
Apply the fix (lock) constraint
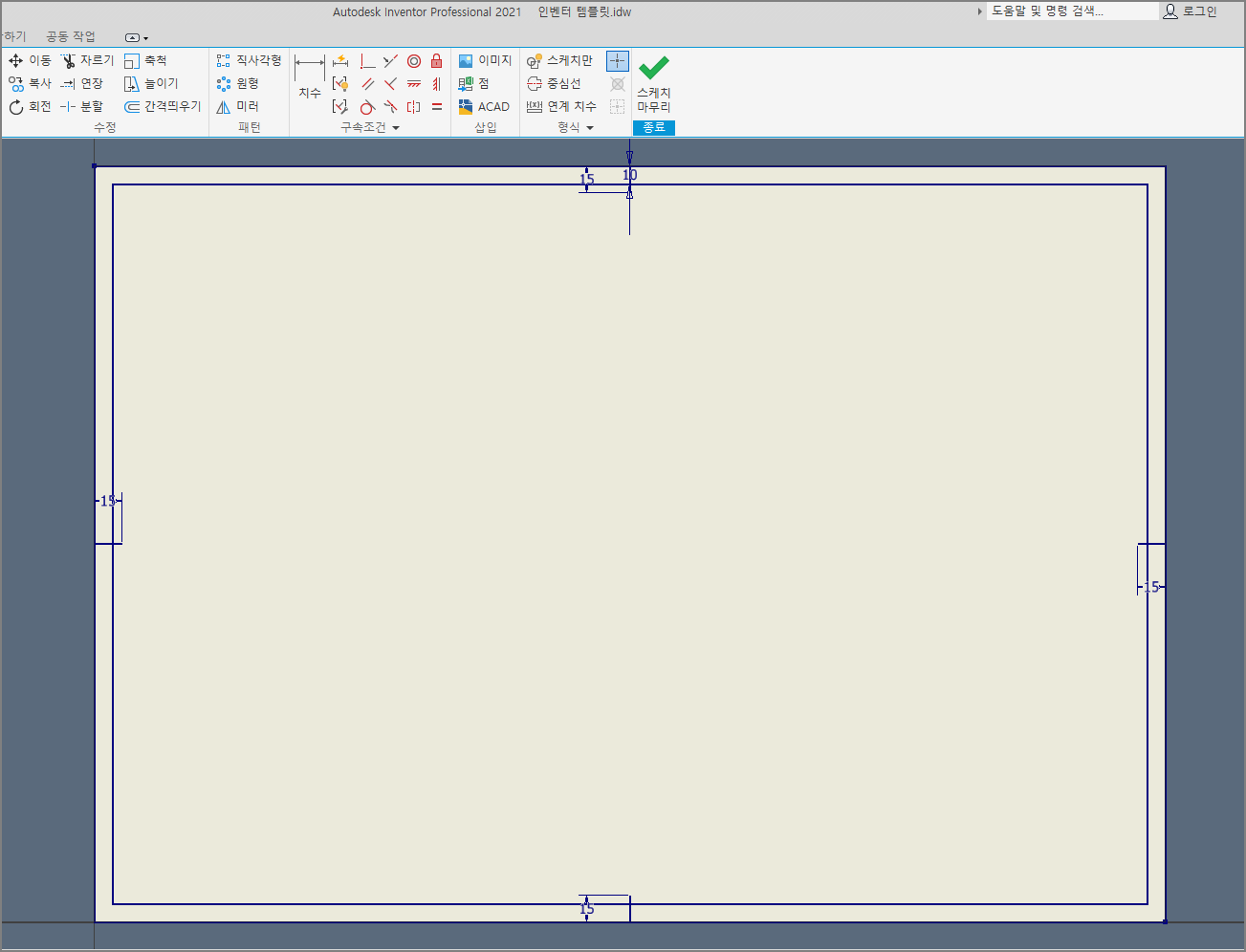[437, 61]
